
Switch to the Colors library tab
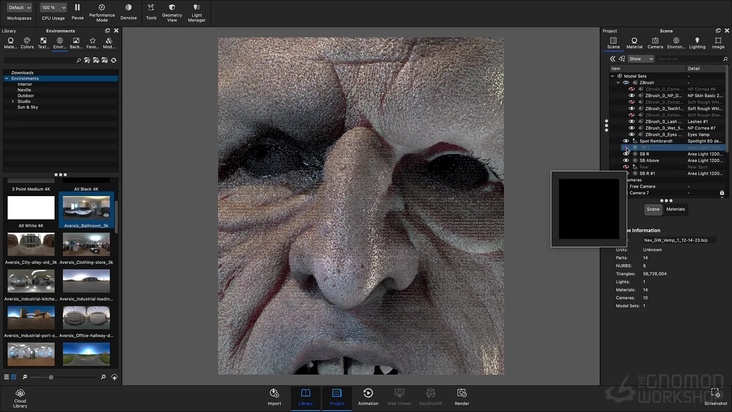pos(27,43)
